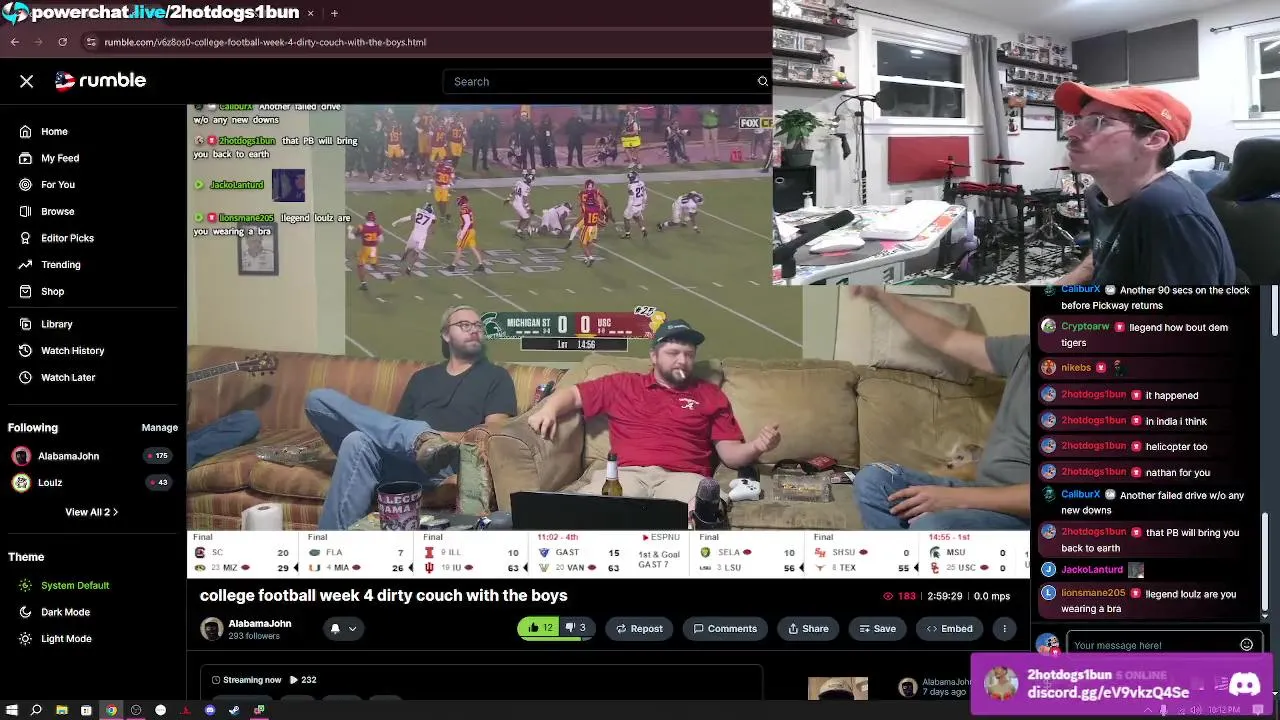Screen dimensions: 1280x720
Task: Click the Shop bag icon
Action: click(x=25, y=291)
